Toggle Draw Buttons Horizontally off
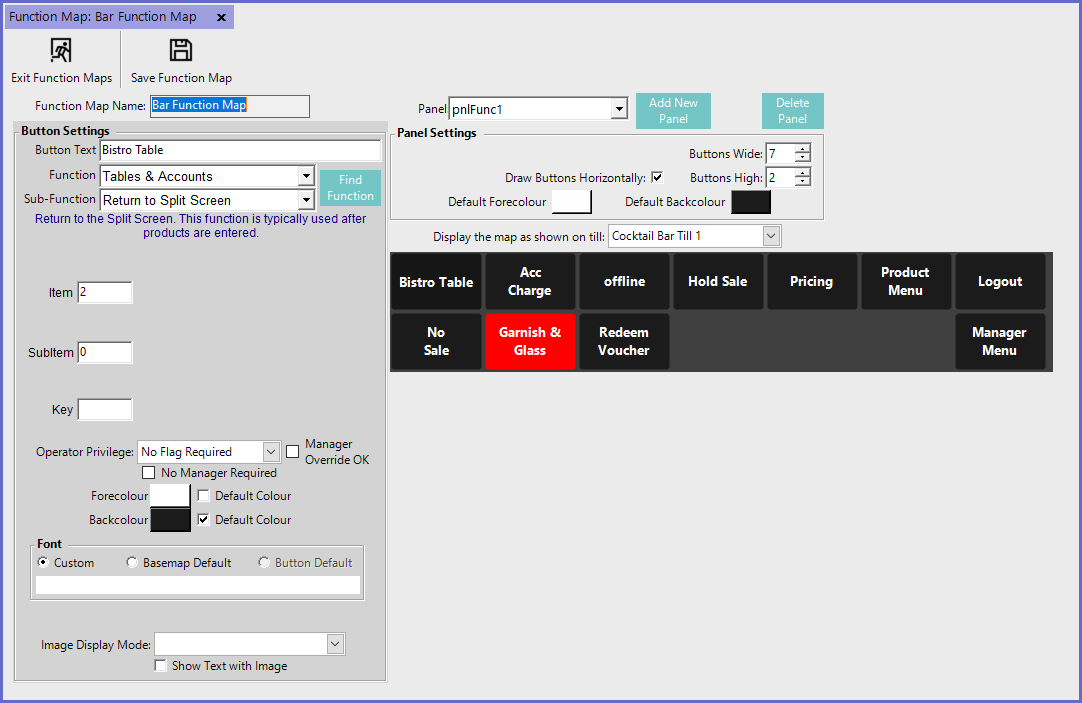Viewport: 1082px width, 703px height. [657, 176]
